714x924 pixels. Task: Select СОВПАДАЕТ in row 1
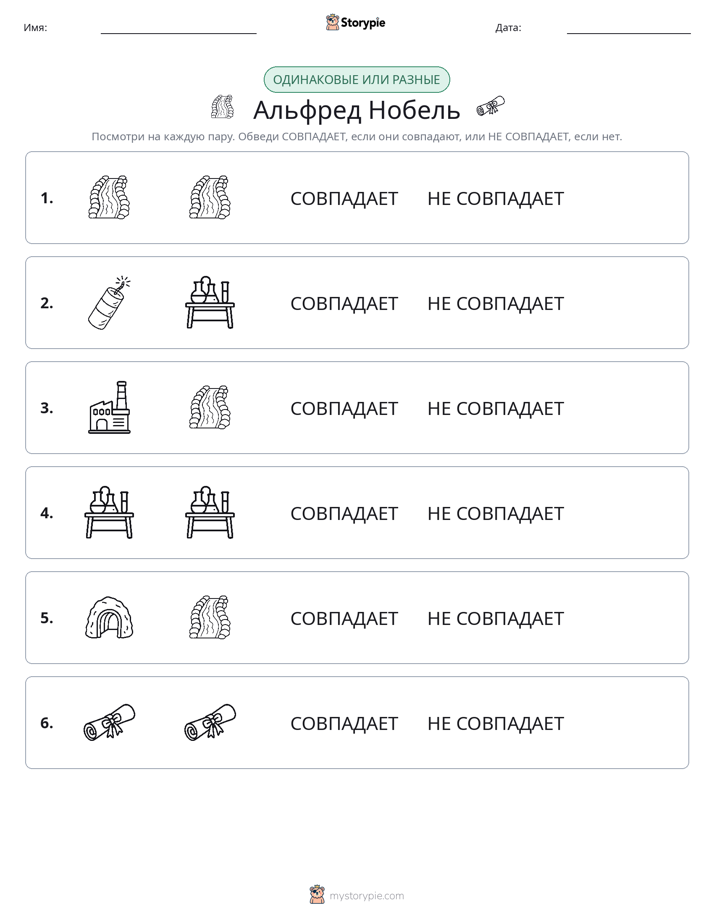(x=344, y=199)
